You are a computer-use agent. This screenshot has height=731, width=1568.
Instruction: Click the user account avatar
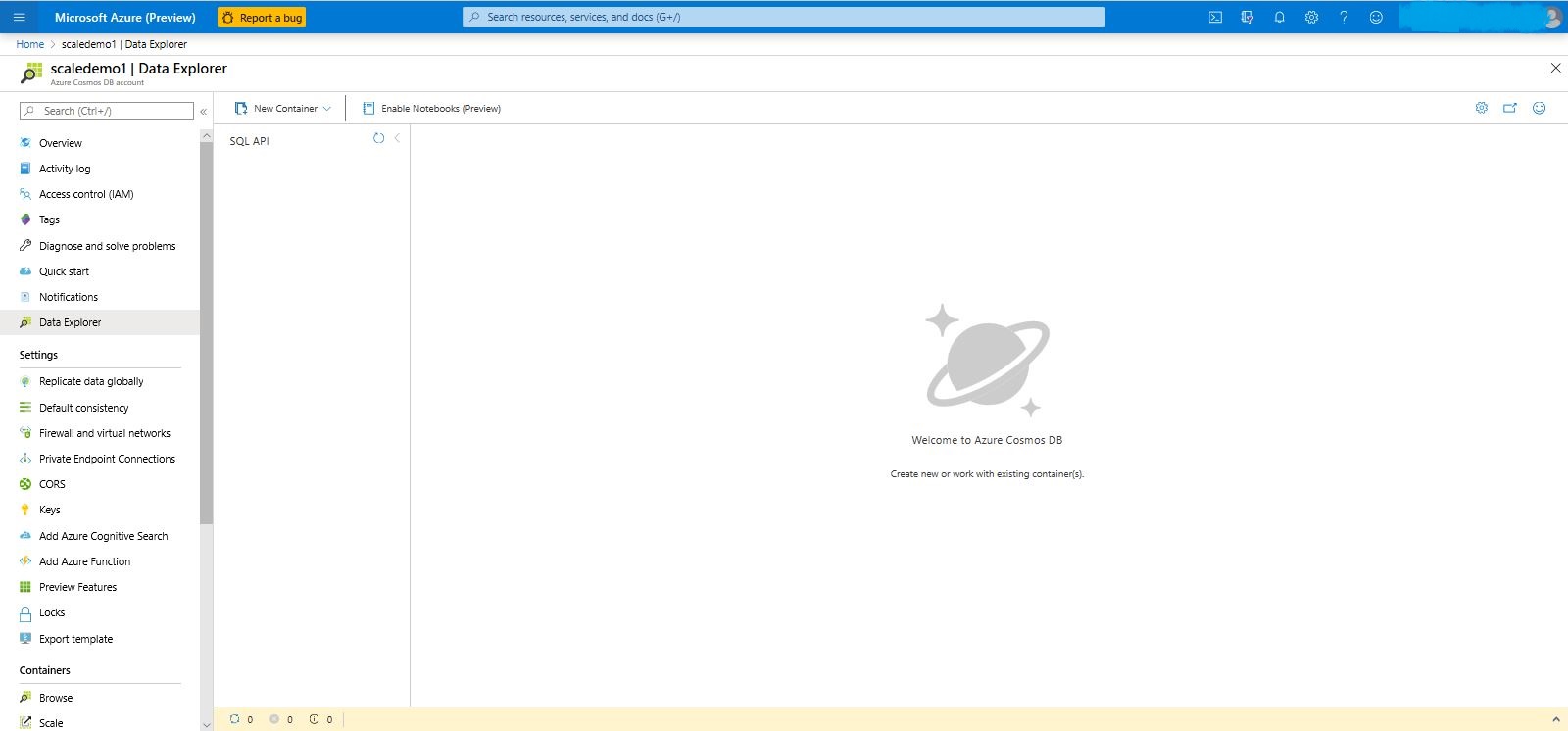point(1551,17)
